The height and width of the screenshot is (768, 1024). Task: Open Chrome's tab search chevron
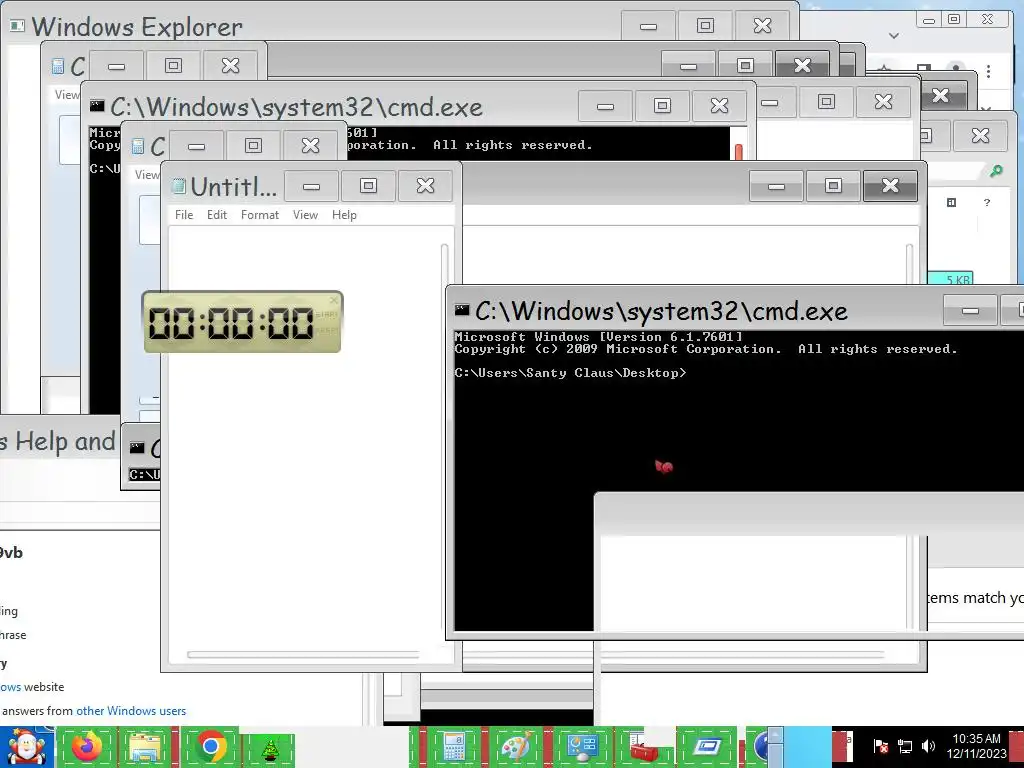pos(893,35)
